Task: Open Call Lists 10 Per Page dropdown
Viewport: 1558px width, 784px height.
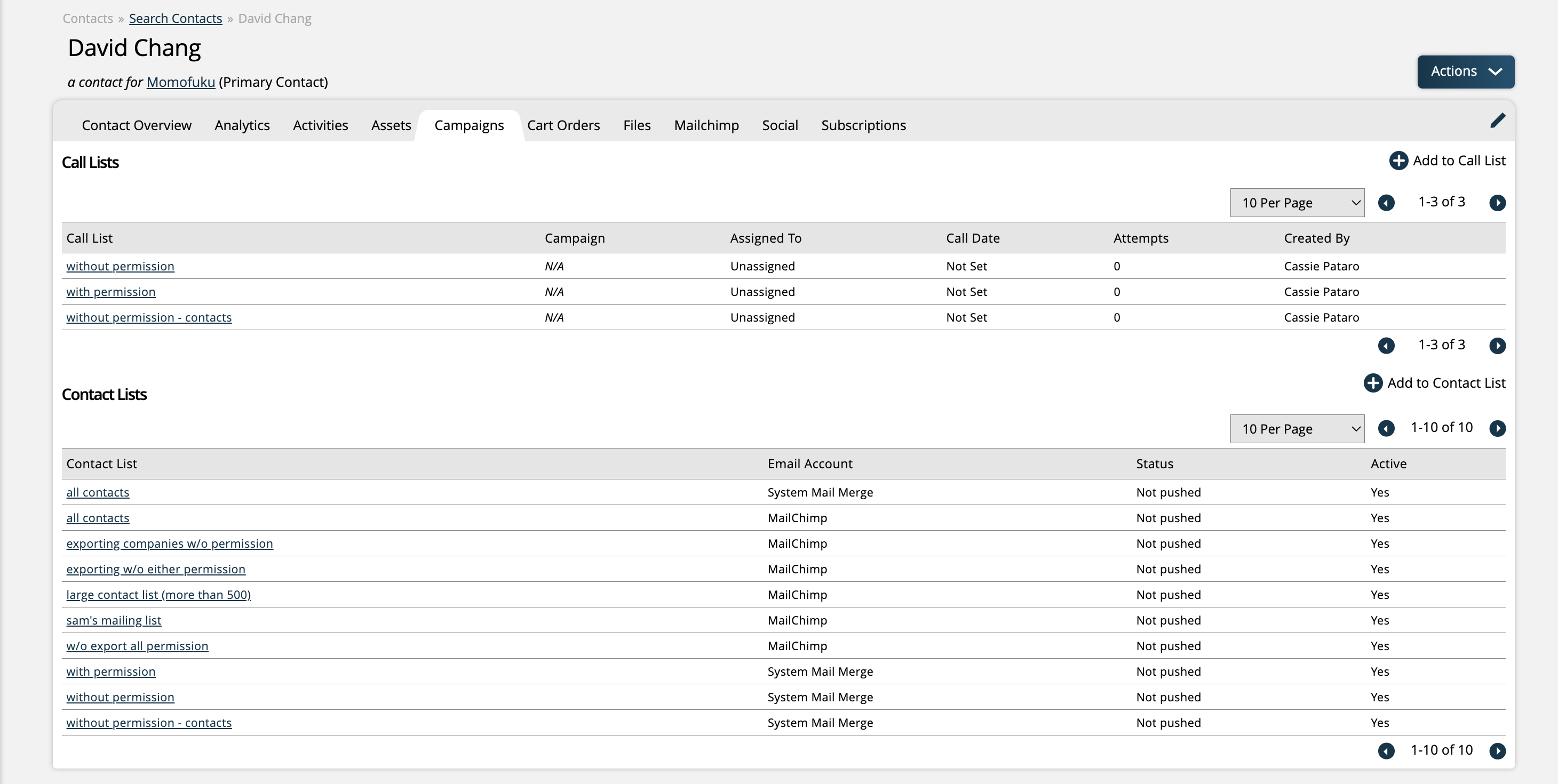Action: tap(1297, 203)
